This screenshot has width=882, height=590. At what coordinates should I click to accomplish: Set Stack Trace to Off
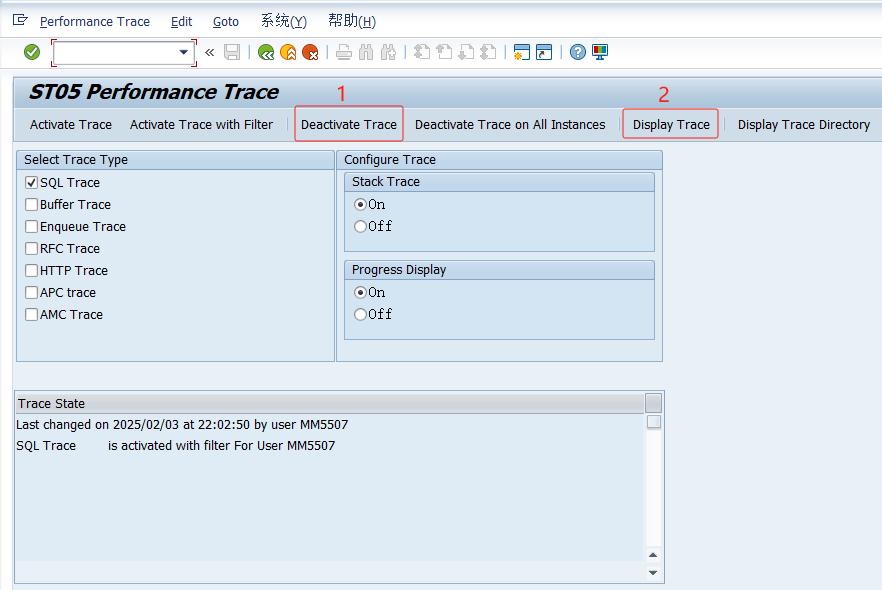pos(360,226)
